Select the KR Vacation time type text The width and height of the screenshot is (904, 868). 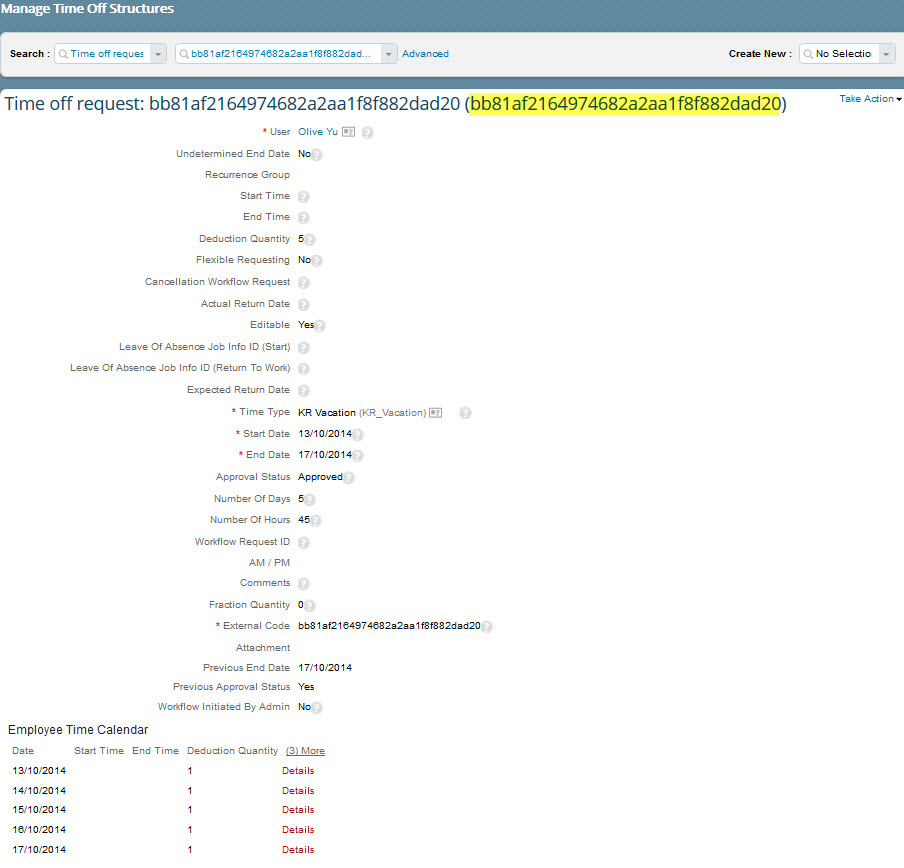pyautogui.click(x=327, y=413)
